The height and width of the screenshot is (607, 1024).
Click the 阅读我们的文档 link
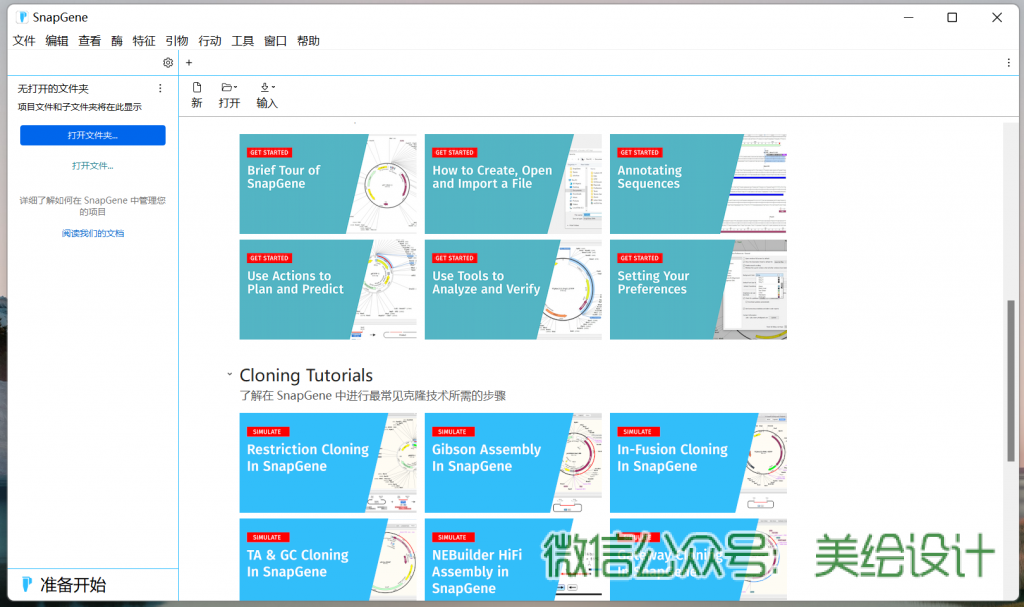click(x=93, y=233)
